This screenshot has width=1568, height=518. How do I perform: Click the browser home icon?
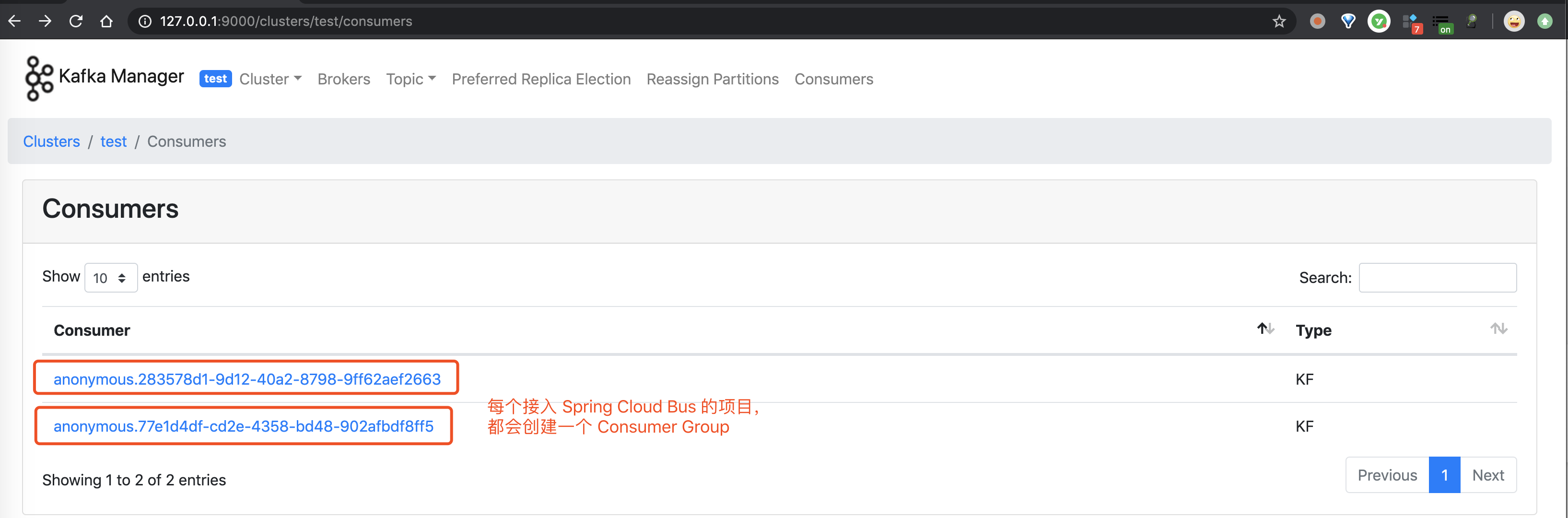pos(106,21)
